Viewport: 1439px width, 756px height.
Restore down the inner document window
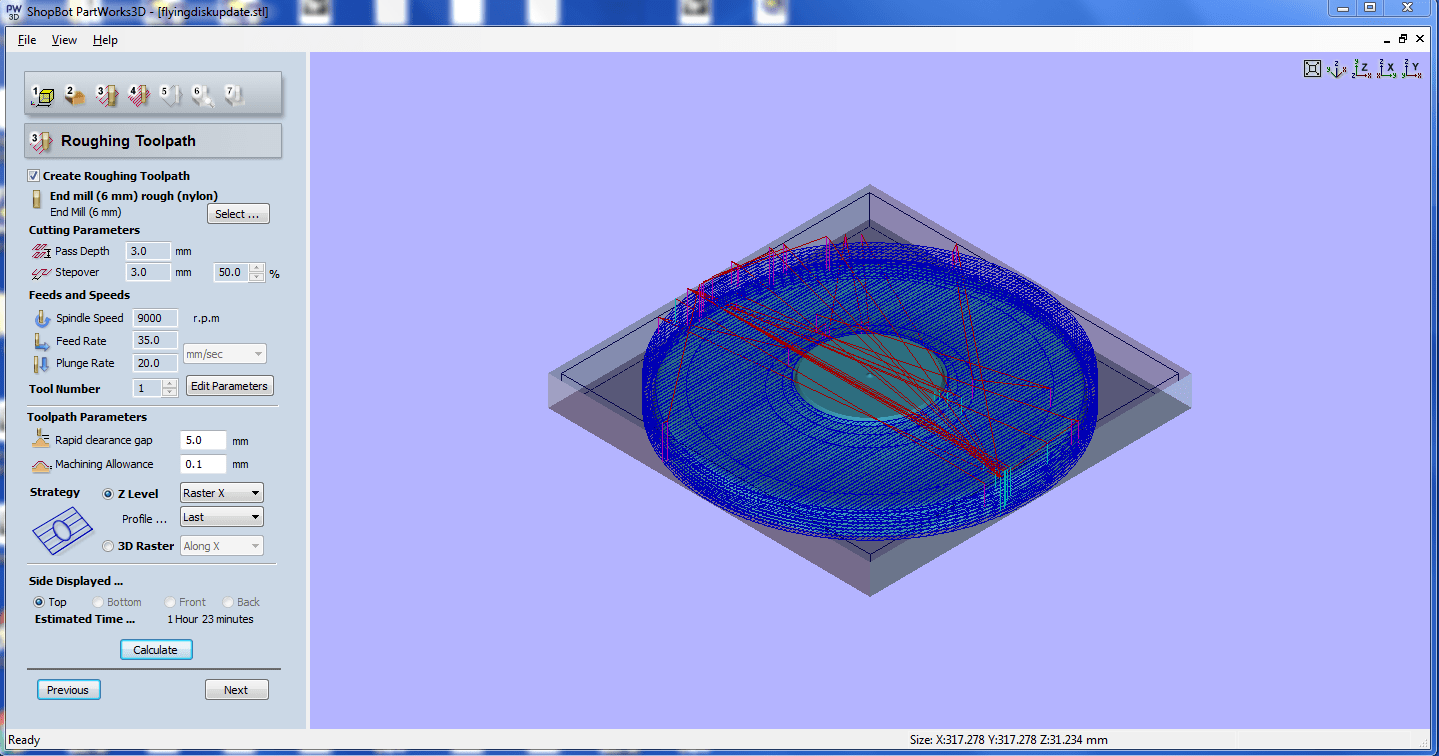pyautogui.click(x=1403, y=39)
